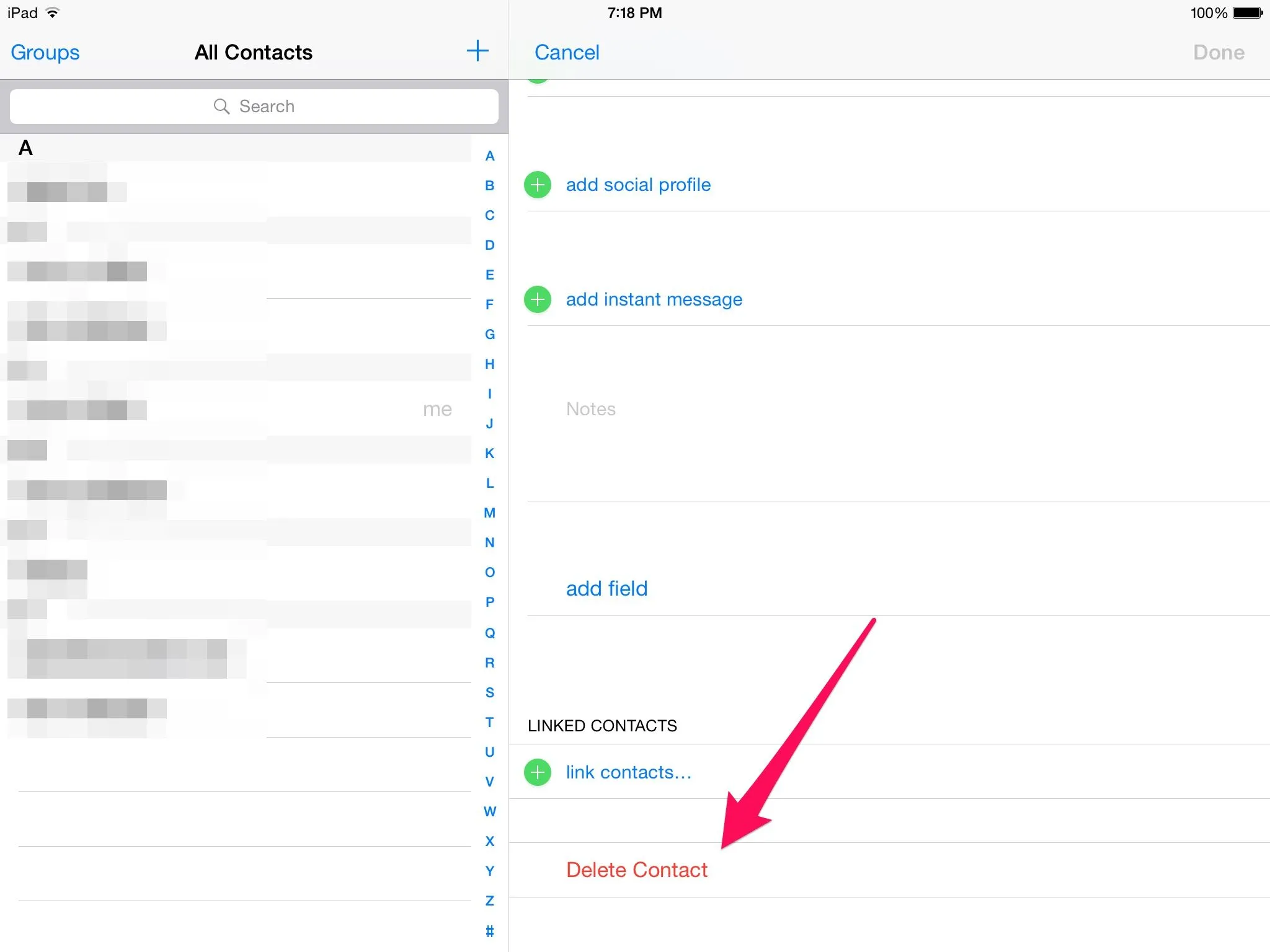Screen dimensions: 1270x952
Task: Tap the add field link
Action: click(606, 588)
